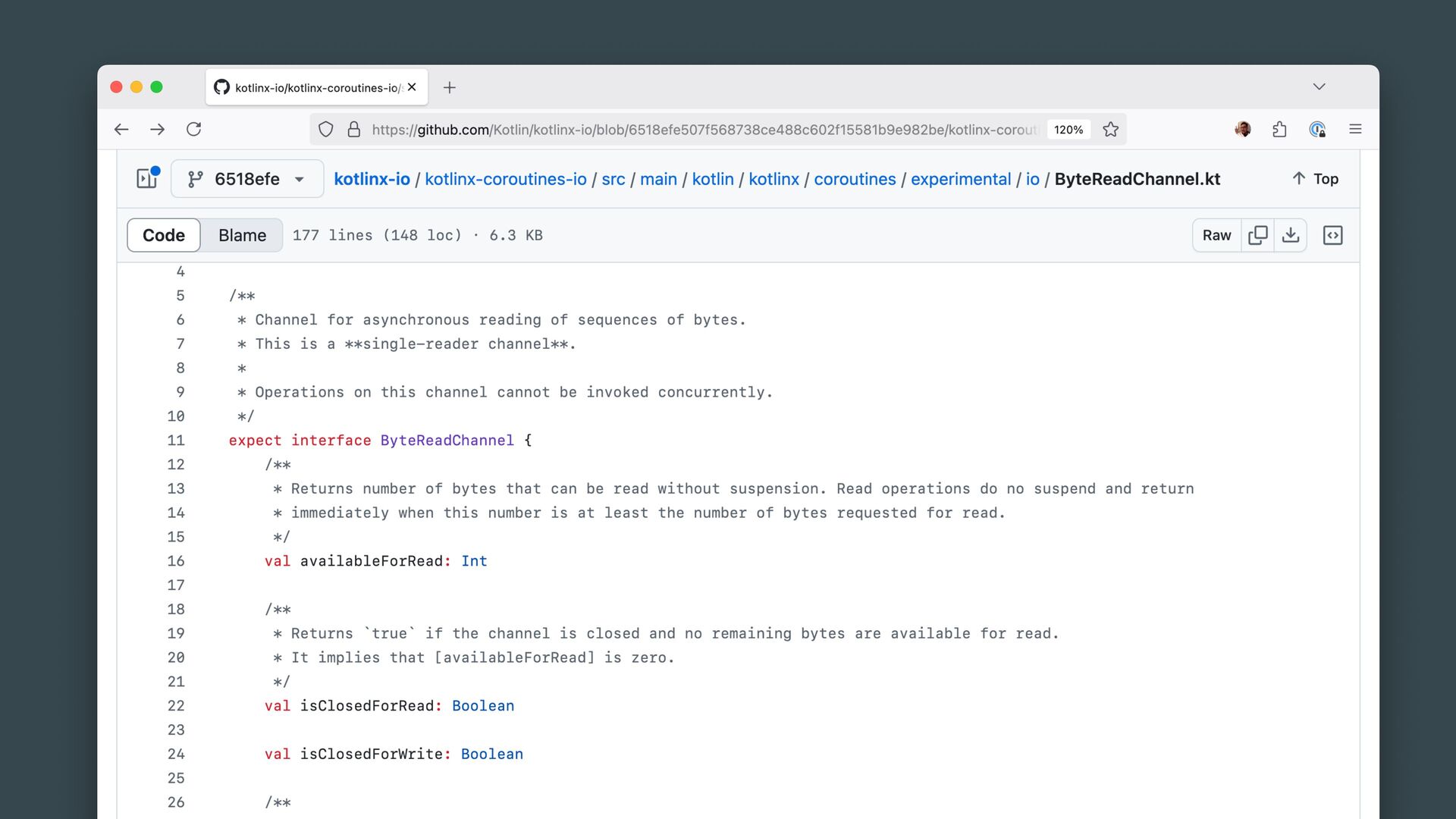Screen dimensions: 1456x819
Task: Select line number 11
Action: click(x=176, y=441)
